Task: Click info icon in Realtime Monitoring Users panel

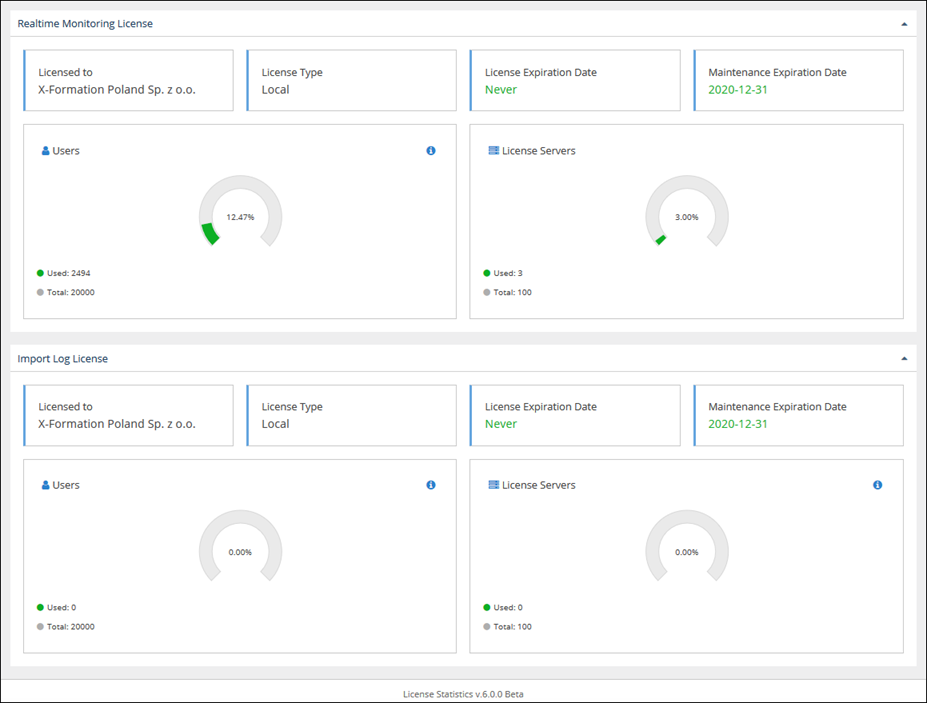Action: coord(431,151)
